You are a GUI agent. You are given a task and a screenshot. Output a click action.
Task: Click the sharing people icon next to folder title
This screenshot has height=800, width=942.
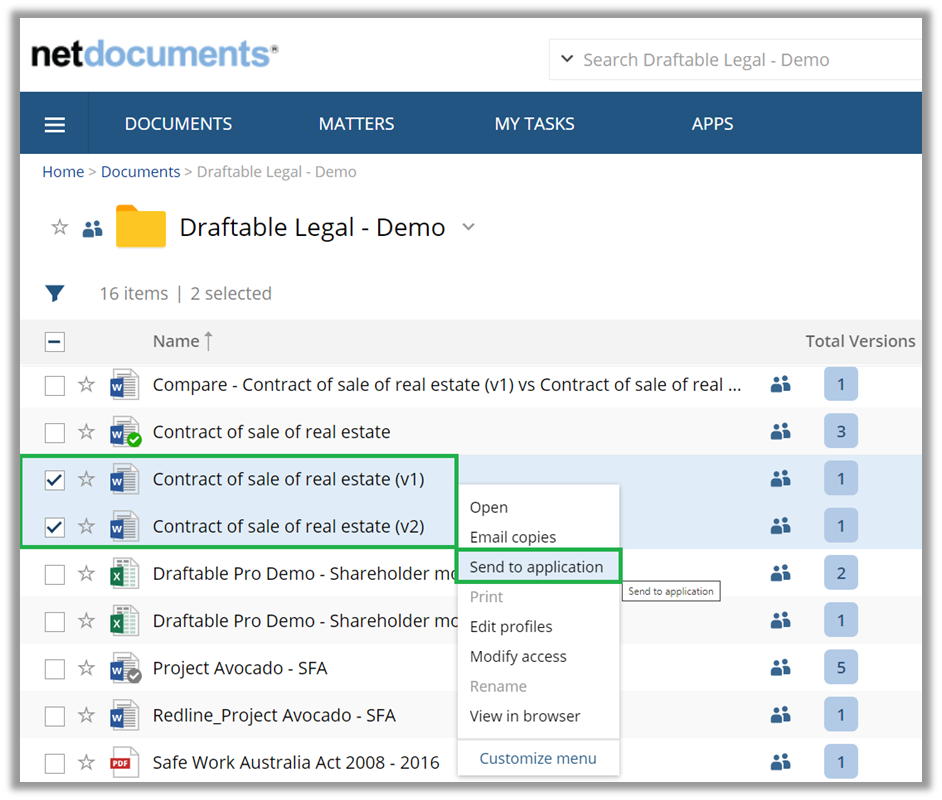pos(92,228)
